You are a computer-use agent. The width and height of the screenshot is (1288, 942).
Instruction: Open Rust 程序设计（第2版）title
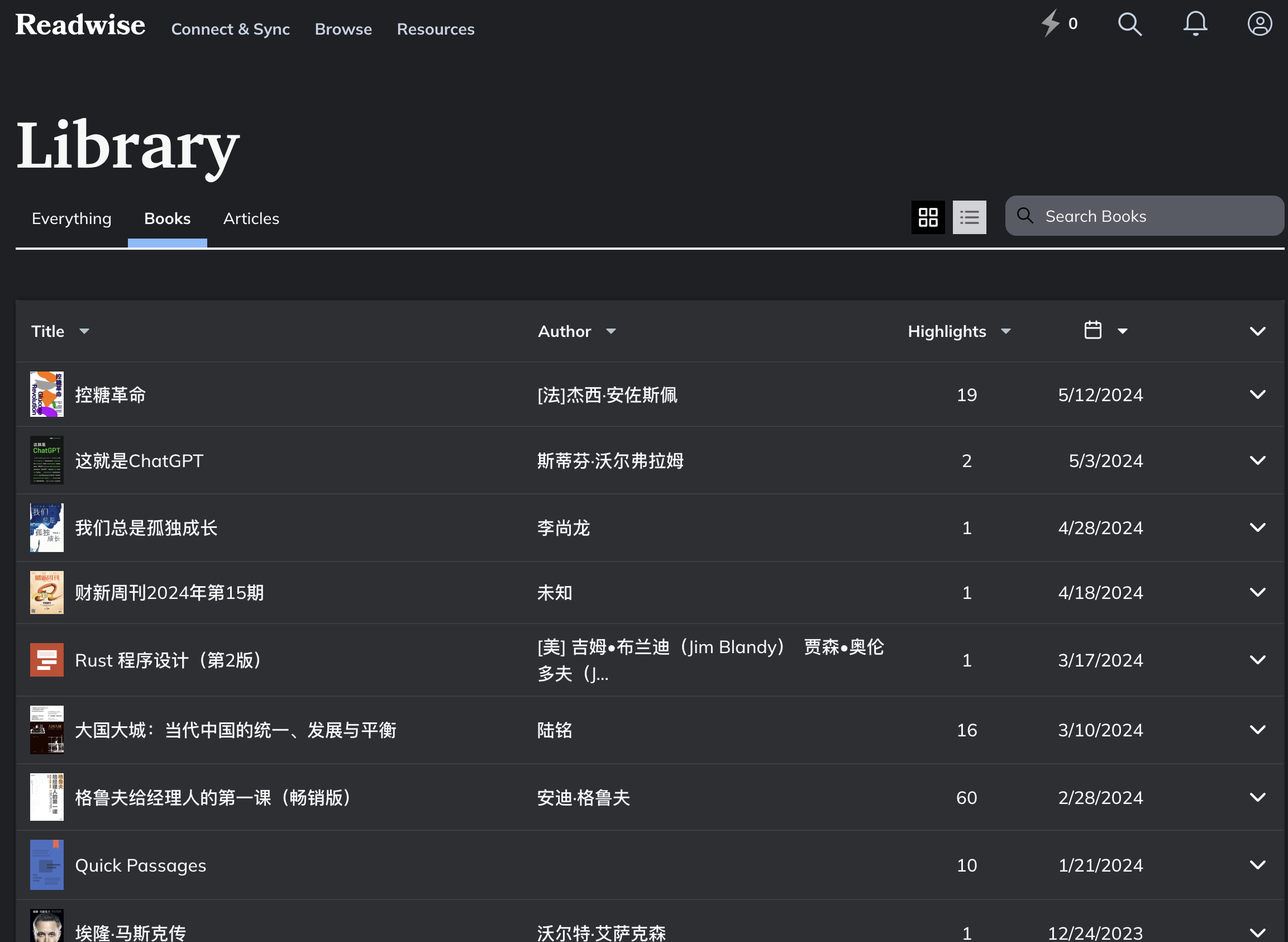point(169,660)
